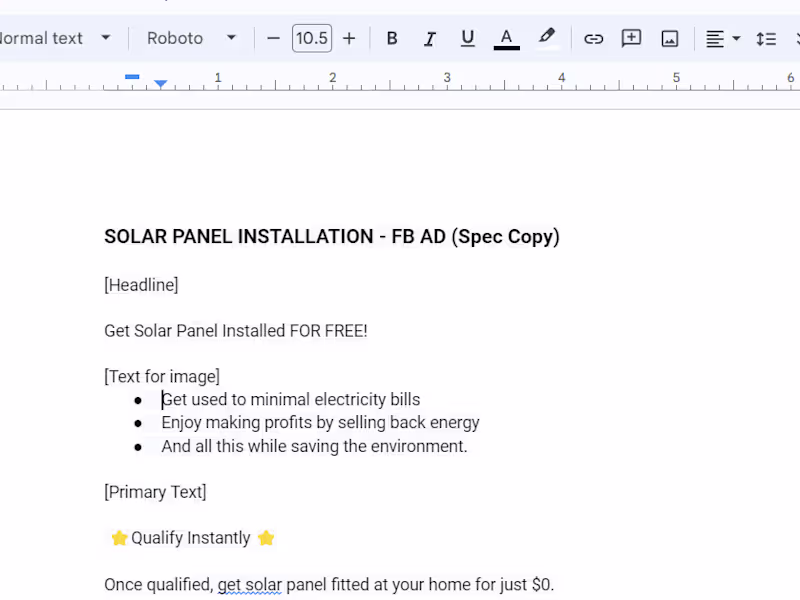Apply italic styling to text
Screen dimensions: 800x600
point(429,38)
